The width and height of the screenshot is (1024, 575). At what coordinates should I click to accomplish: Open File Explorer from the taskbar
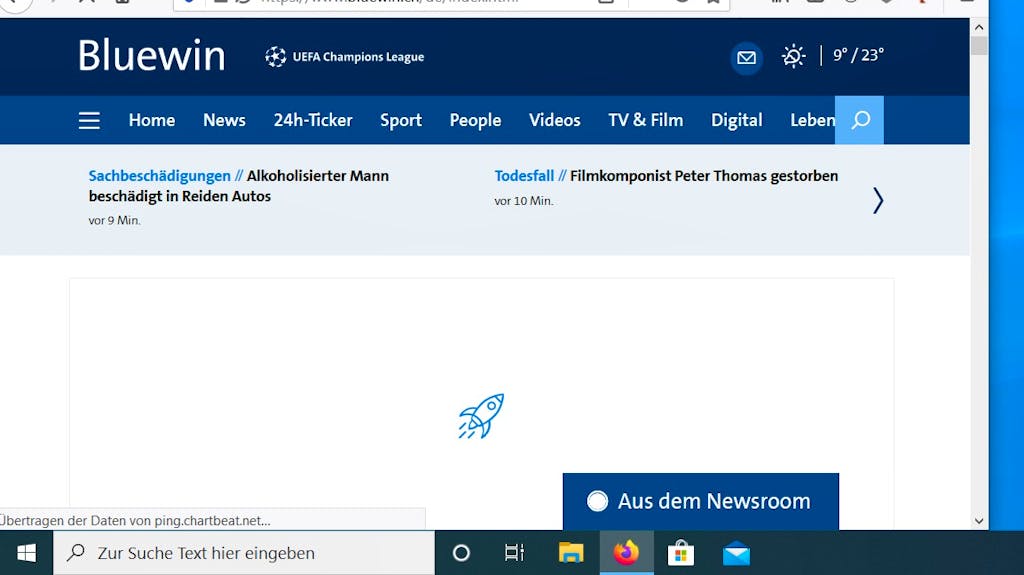tap(571, 553)
